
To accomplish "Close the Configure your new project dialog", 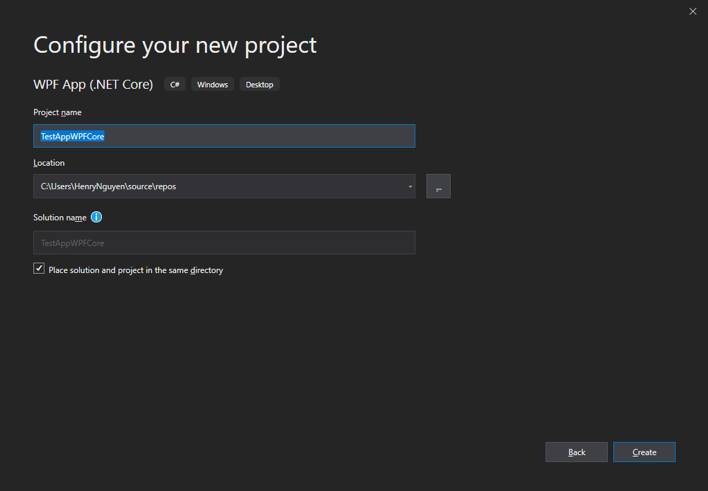I will pyautogui.click(x=693, y=11).
